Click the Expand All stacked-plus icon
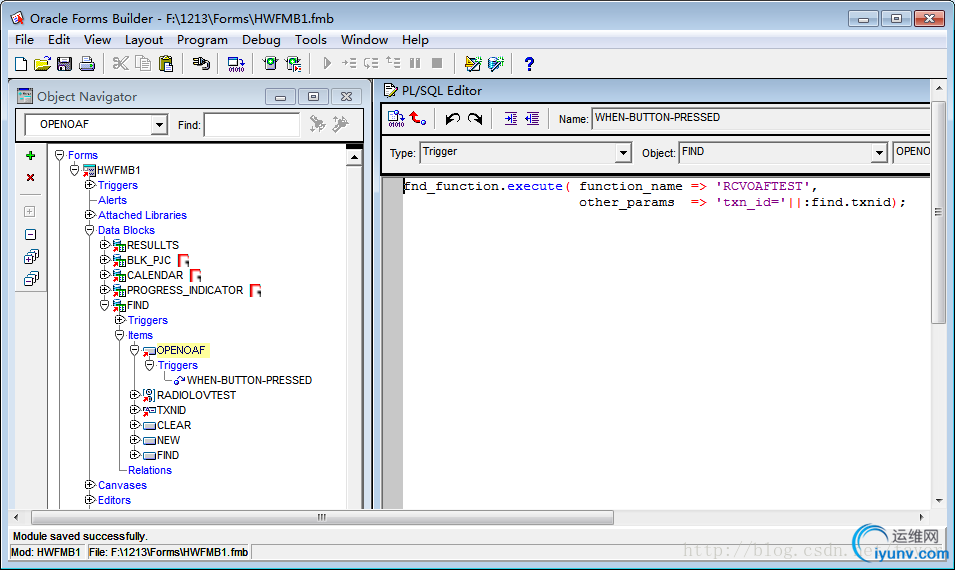The height and width of the screenshot is (570, 955). [x=30, y=256]
